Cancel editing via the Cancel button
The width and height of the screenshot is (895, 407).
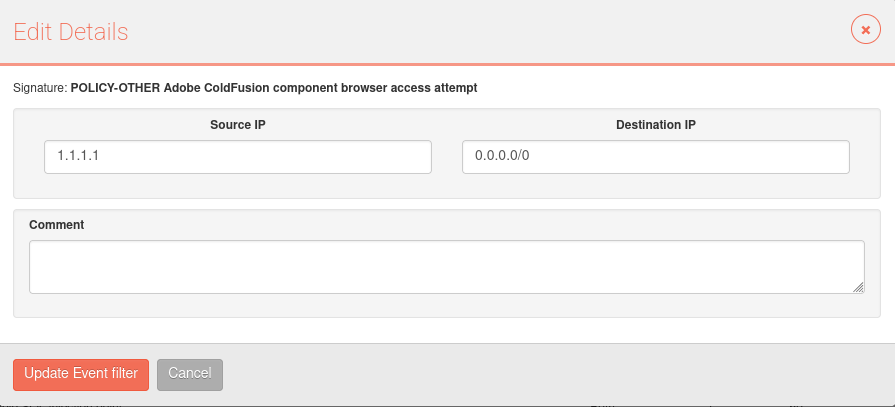click(x=190, y=375)
